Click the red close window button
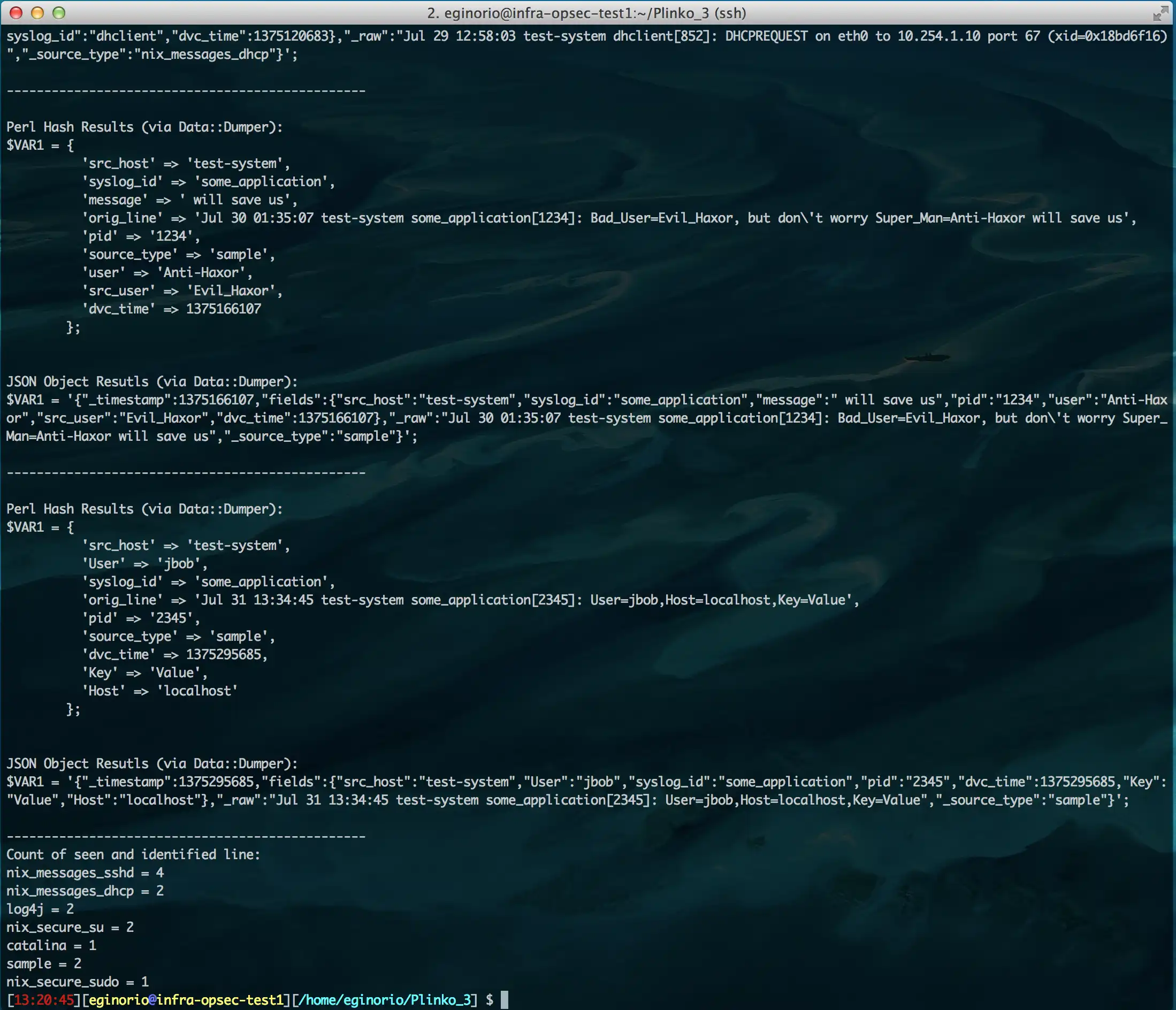The height and width of the screenshot is (1010, 1176). pyautogui.click(x=16, y=12)
